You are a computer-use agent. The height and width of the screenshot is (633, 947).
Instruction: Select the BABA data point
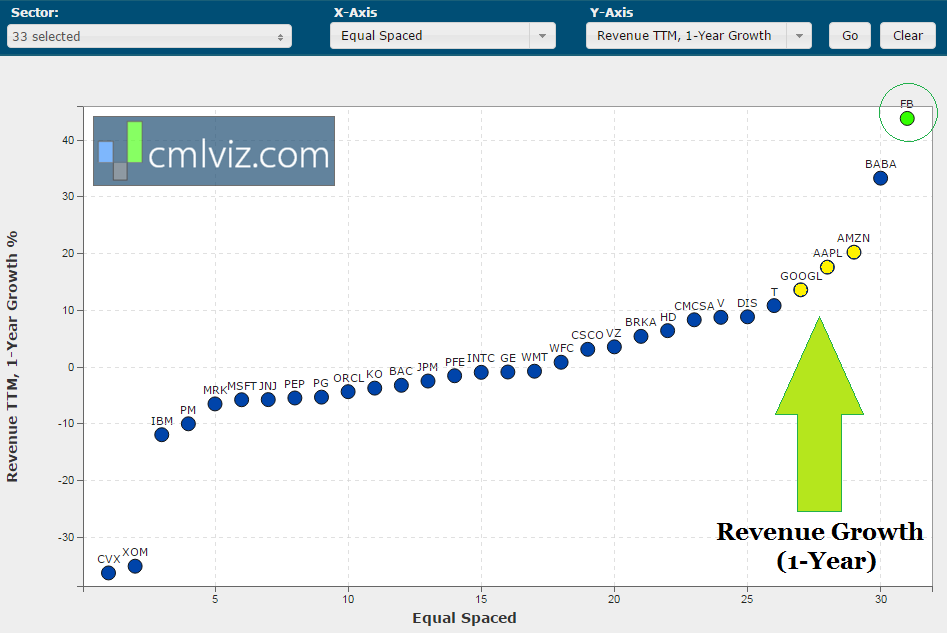(x=880, y=178)
